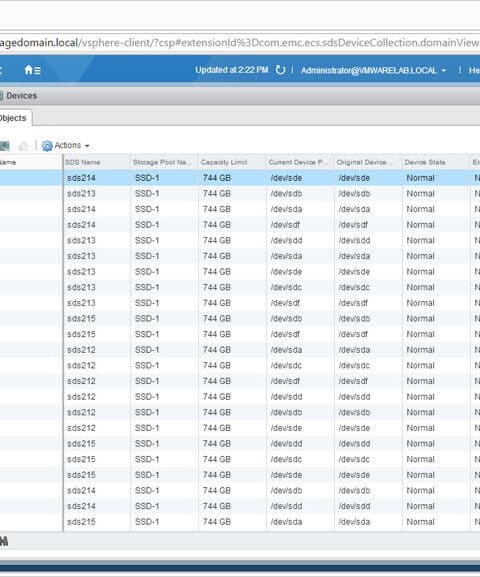Switch to the Objects tab
The width and height of the screenshot is (480, 577).
(x=13, y=118)
